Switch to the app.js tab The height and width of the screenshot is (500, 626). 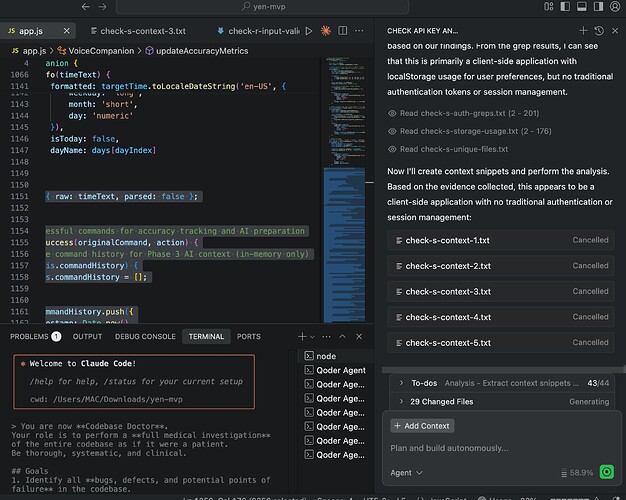(x=31, y=31)
